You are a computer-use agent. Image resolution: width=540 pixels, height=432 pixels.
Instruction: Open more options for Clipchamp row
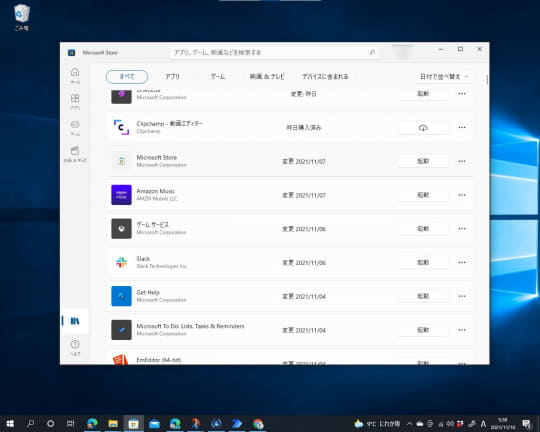click(462, 127)
